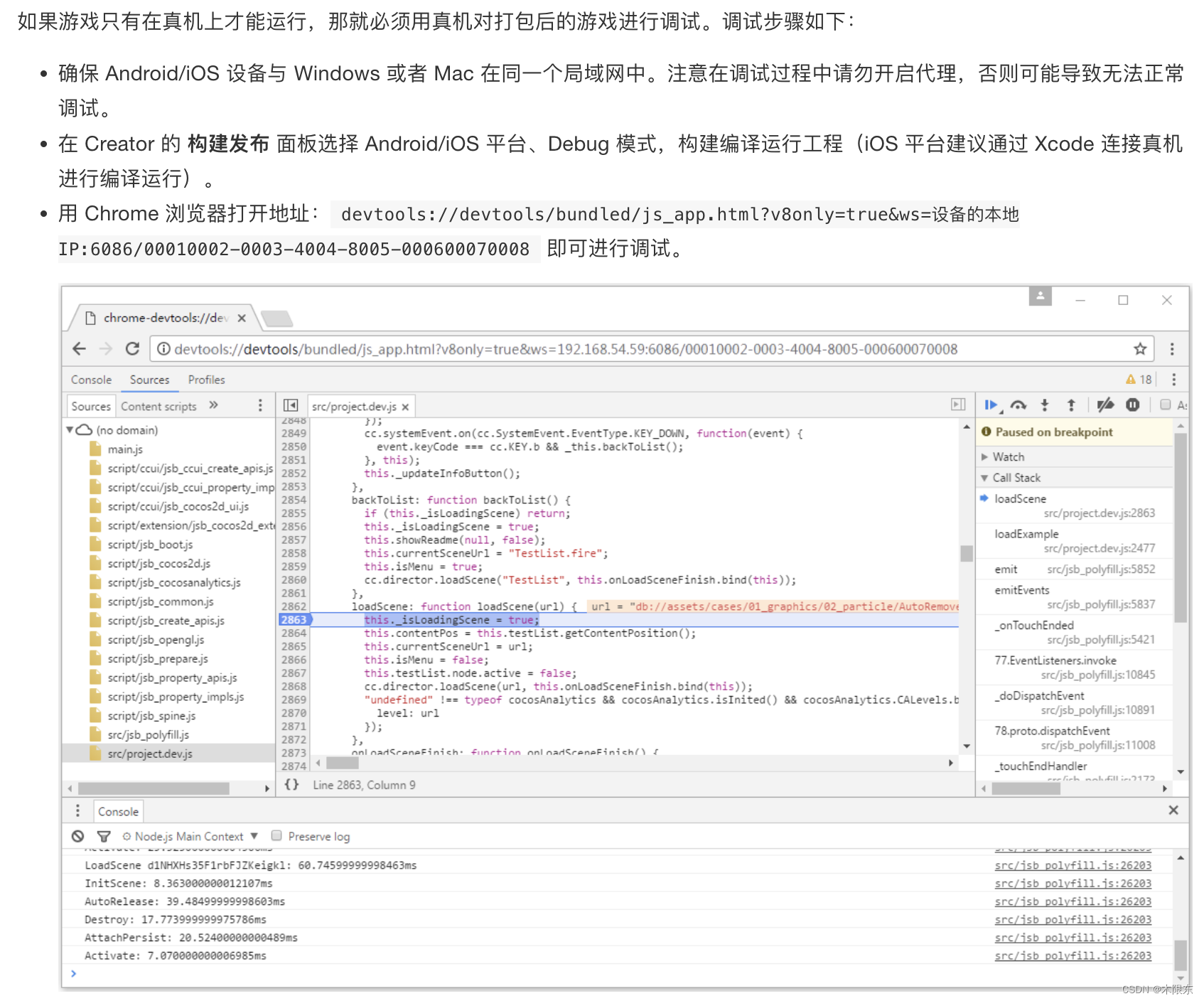Click code editor horizontal scrollbar thumb

343,763
